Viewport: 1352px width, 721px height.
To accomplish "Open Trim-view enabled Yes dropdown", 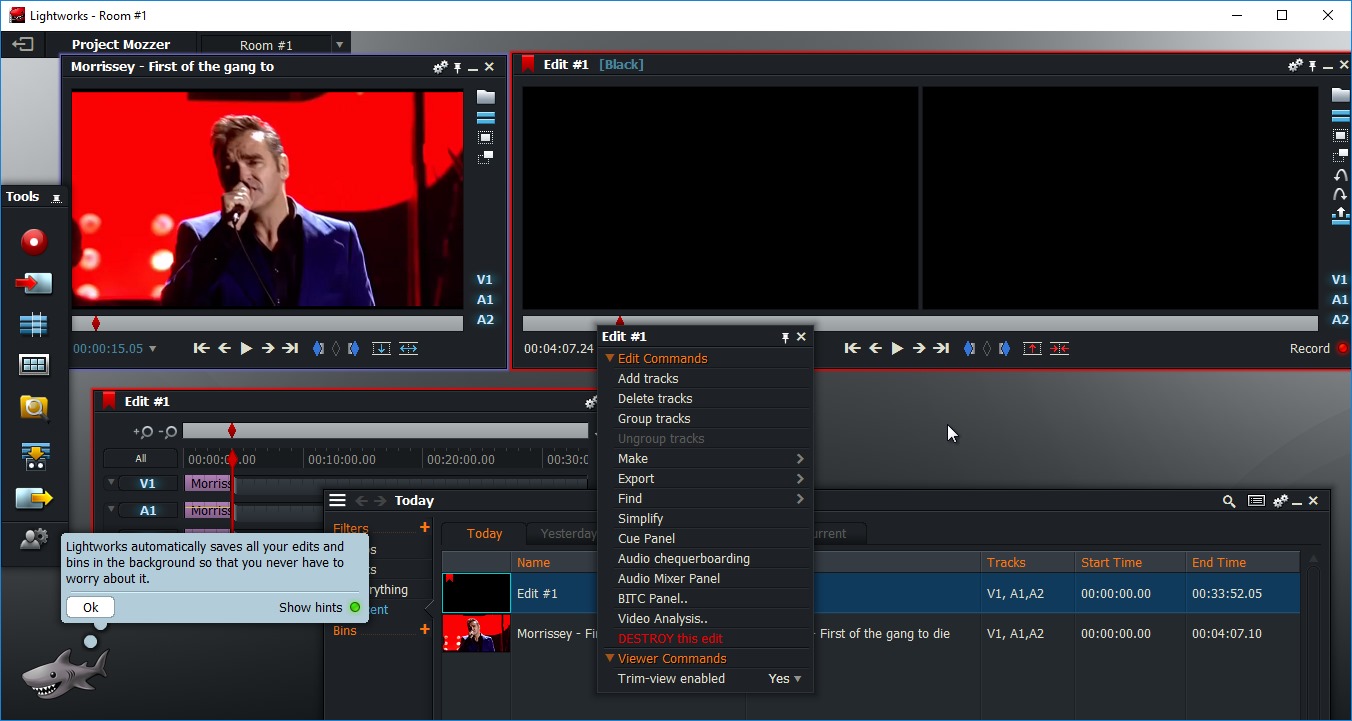I will point(785,679).
